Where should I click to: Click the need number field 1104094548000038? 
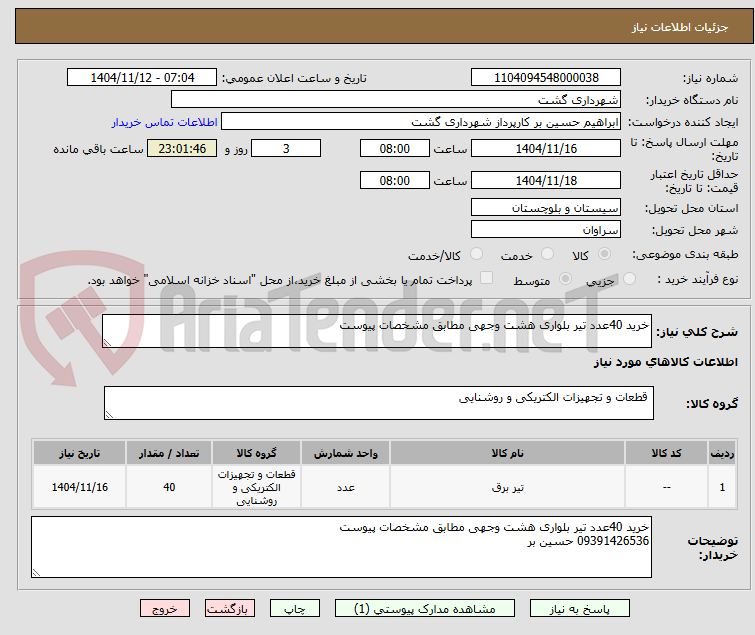point(546,78)
